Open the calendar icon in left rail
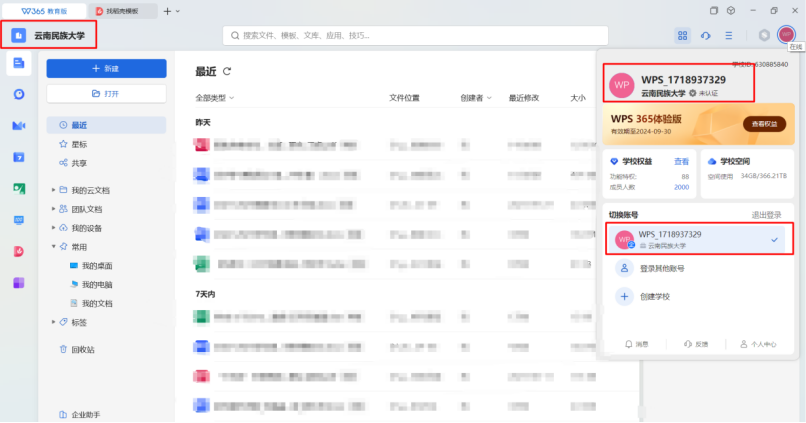This screenshot has height=423, width=806. pyautogui.click(x=19, y=157)
